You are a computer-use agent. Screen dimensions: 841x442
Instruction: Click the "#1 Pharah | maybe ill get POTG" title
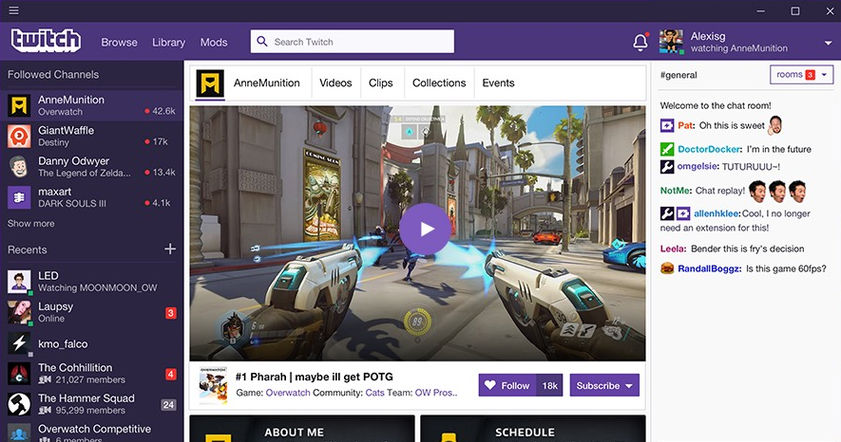point(314,377)
